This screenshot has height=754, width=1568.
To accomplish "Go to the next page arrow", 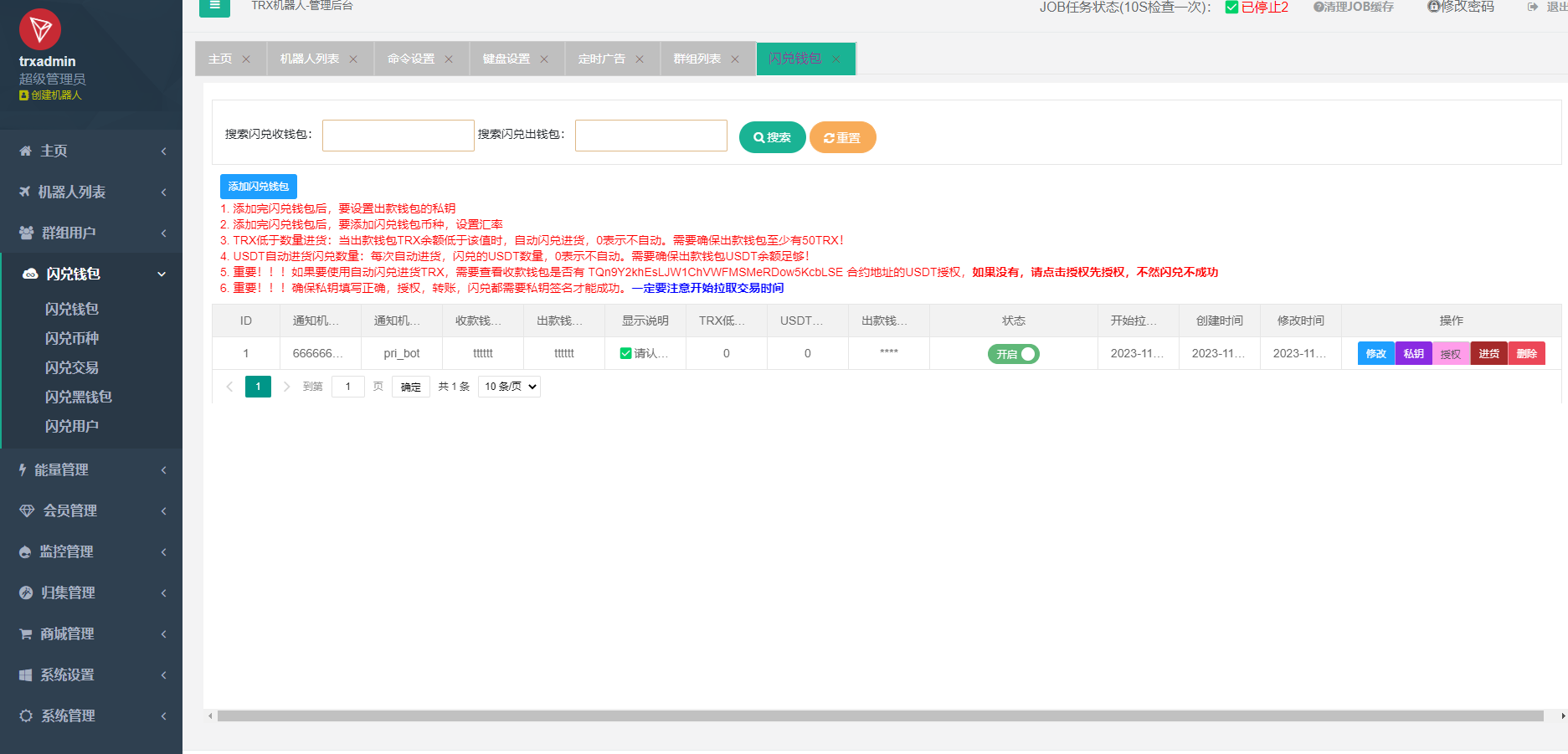I will coord(286,387).
